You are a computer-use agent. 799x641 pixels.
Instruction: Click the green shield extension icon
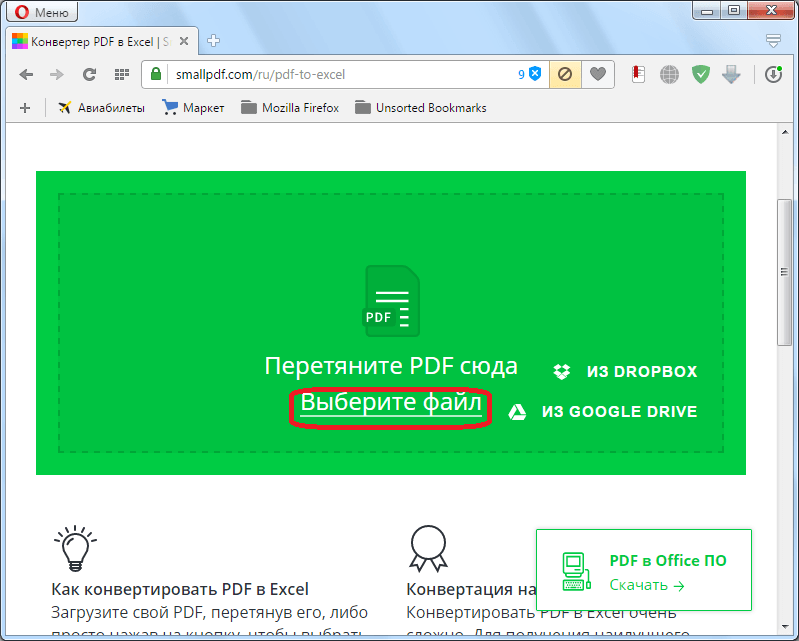[x=702, y=74]
